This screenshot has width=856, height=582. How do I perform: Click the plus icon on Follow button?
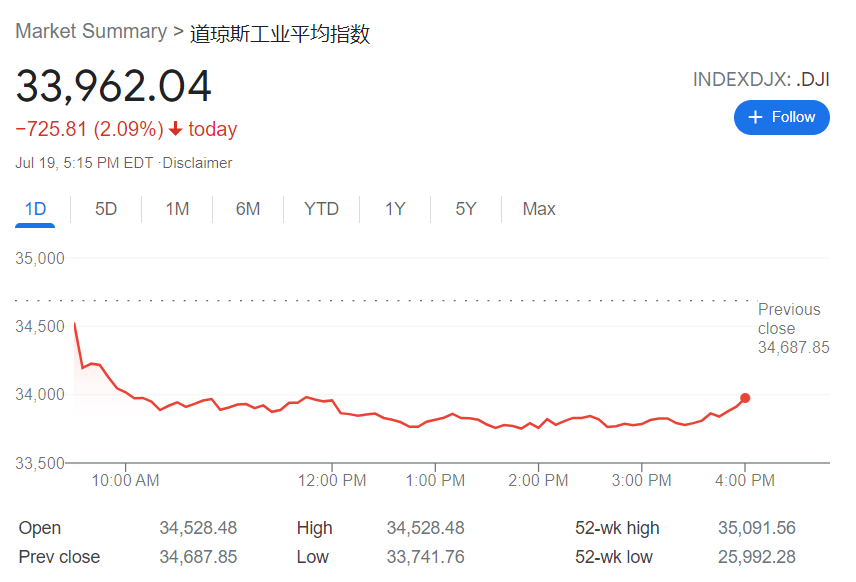pos(756,117)
